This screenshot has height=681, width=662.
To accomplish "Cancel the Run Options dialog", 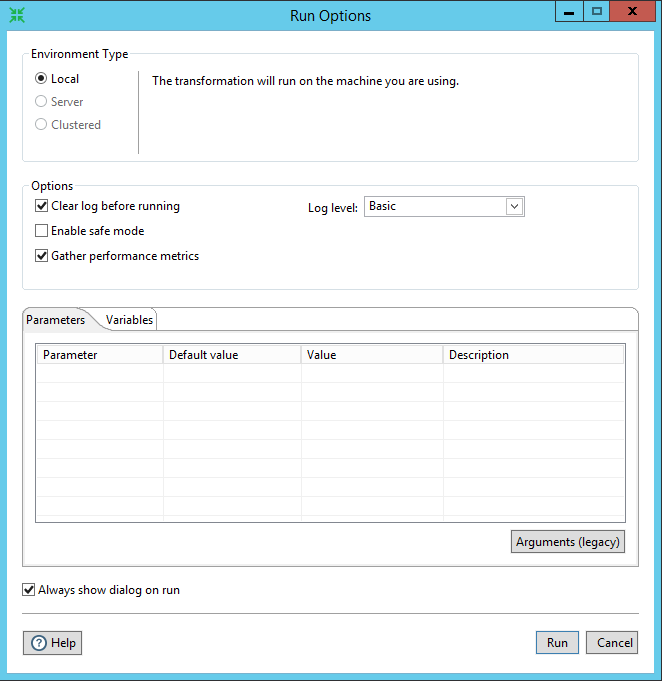I will (611, 643).
